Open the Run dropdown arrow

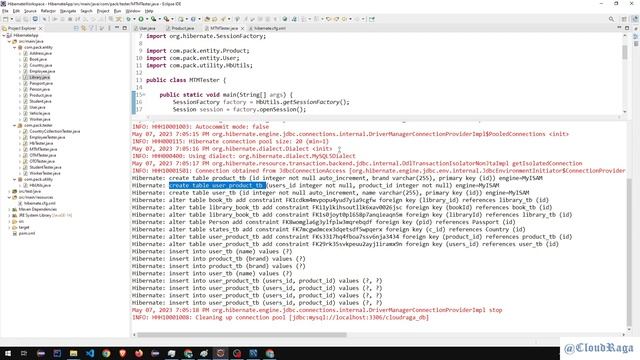click(x=146, y=19)
